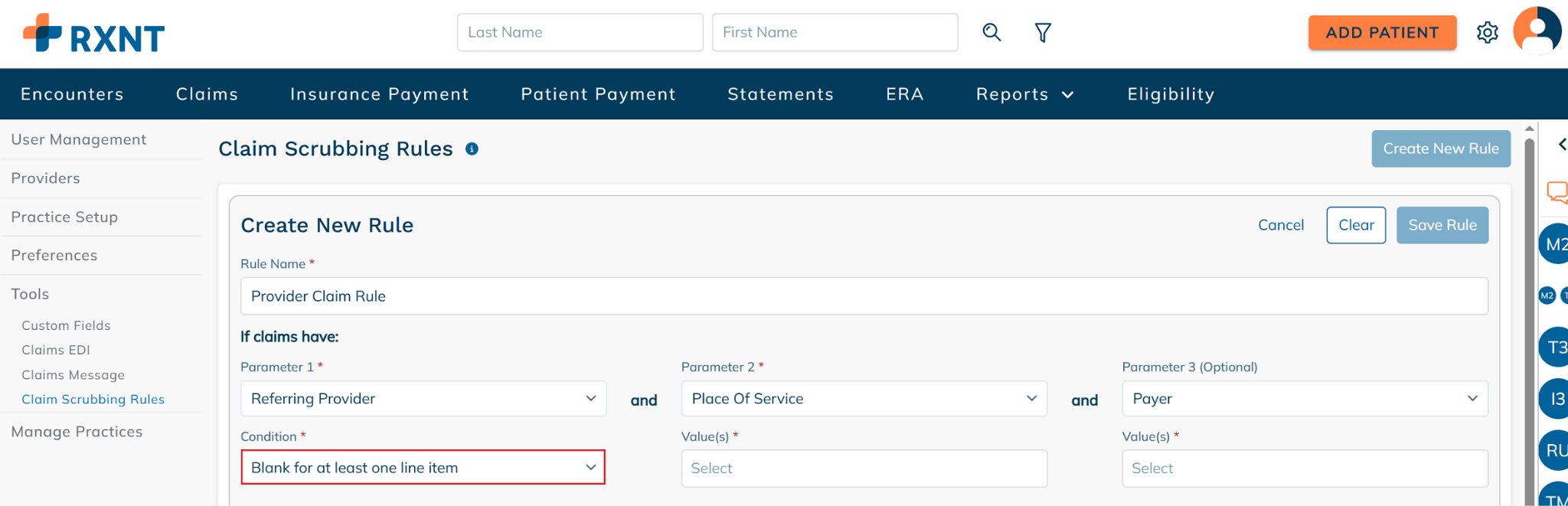The width and height of the screenshot is (1568, 506).
Task: Expand the Parameter 2 Place Of Service dropdown
Action: 864,399
